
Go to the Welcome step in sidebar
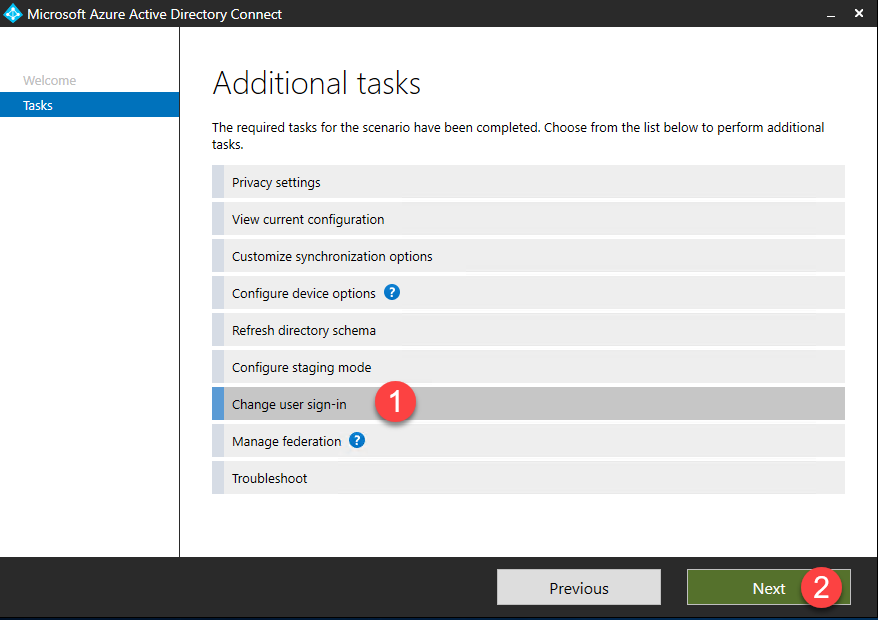(x=50, y=80)
